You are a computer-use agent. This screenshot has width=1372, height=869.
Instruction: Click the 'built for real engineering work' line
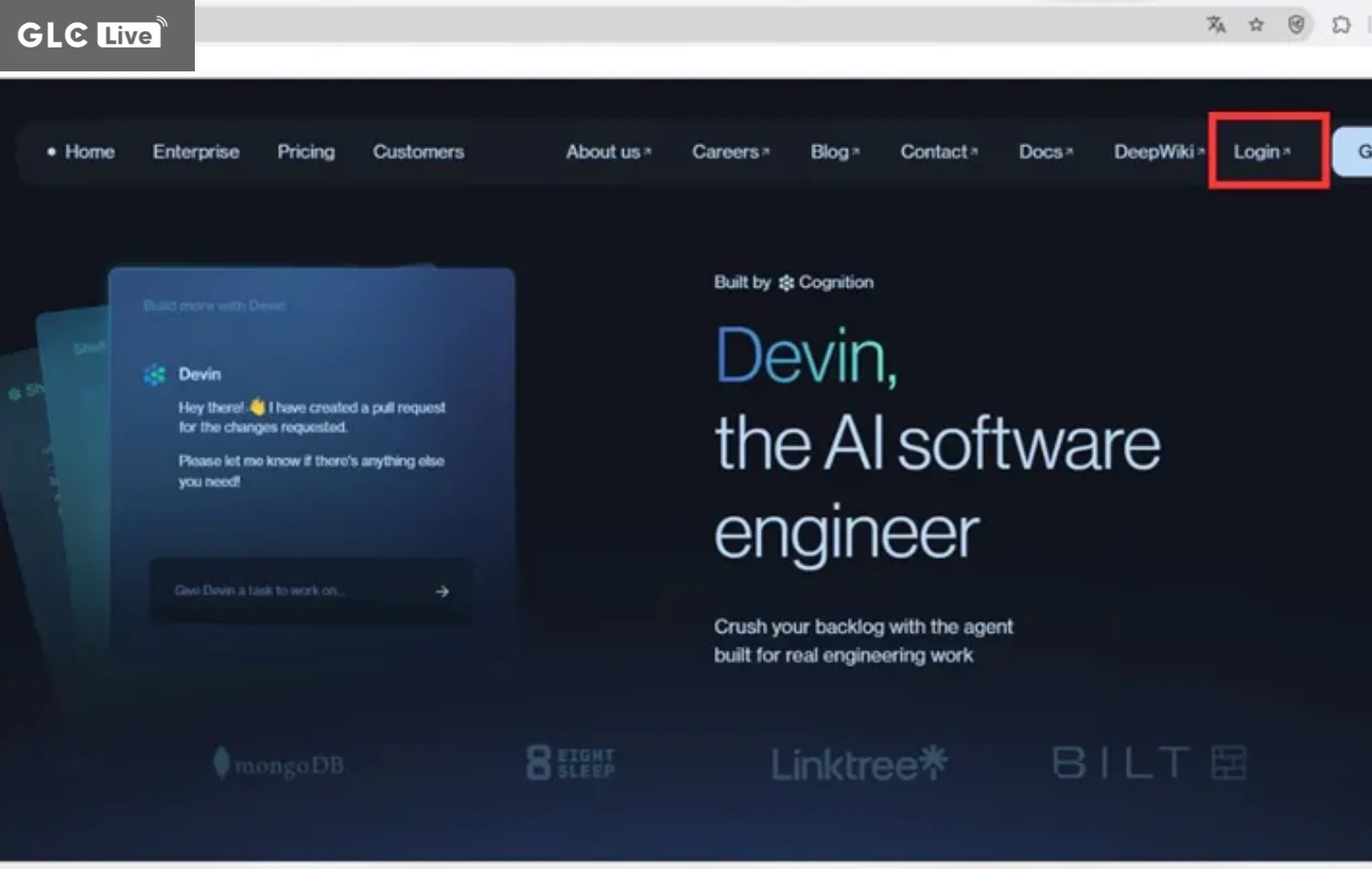843,656
